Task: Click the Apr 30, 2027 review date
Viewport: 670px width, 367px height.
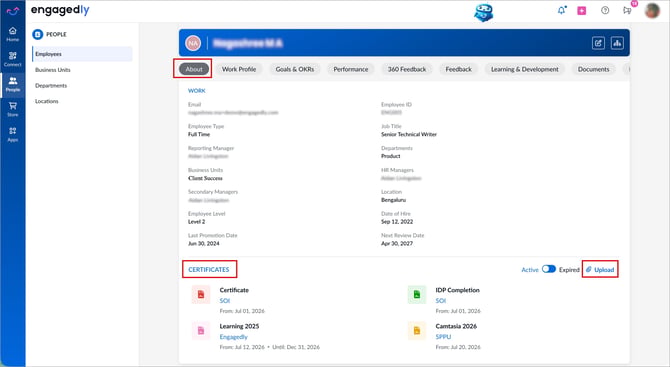Action: coord(397,244)
